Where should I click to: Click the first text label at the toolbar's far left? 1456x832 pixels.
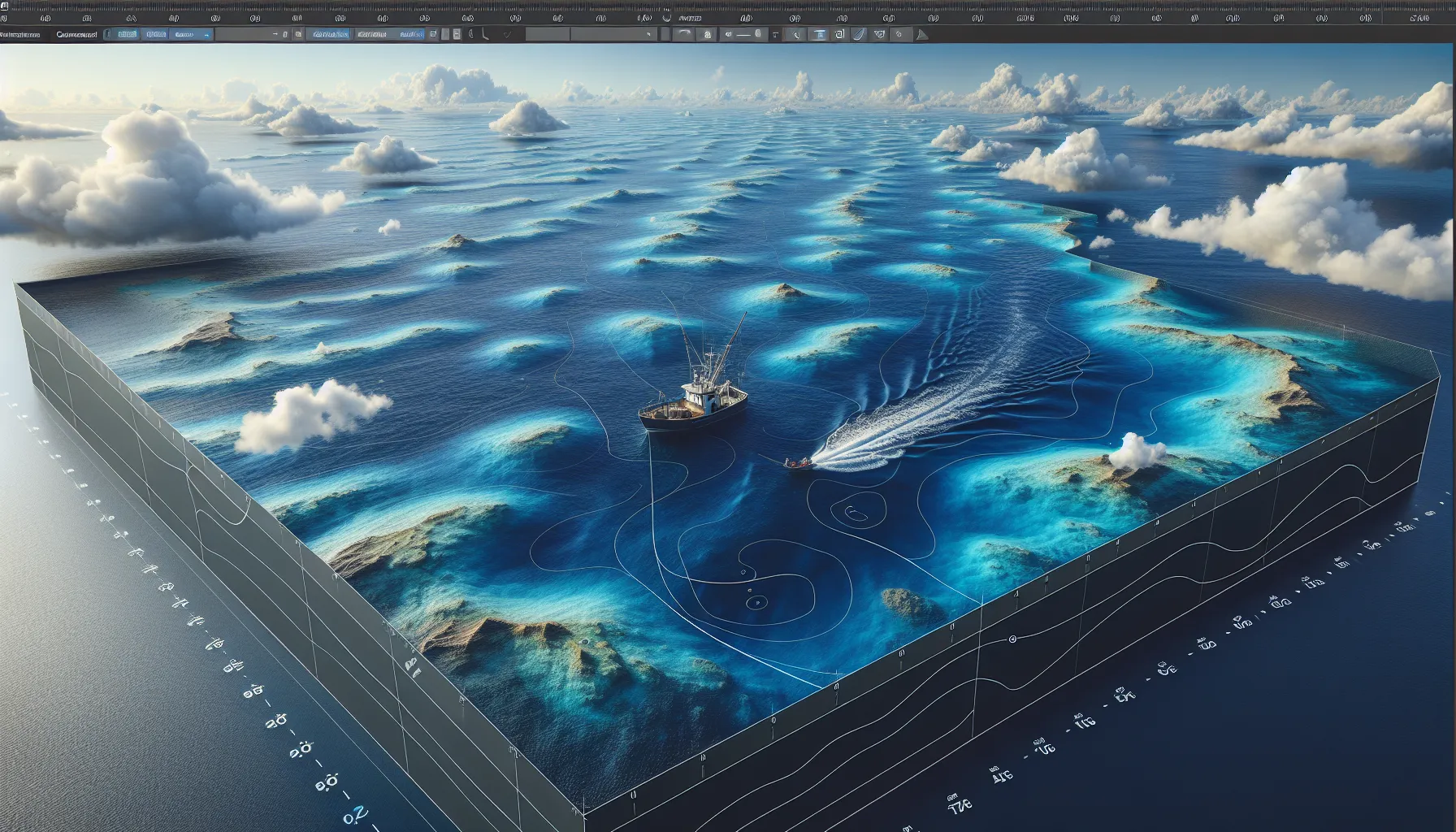pos(20,34)
